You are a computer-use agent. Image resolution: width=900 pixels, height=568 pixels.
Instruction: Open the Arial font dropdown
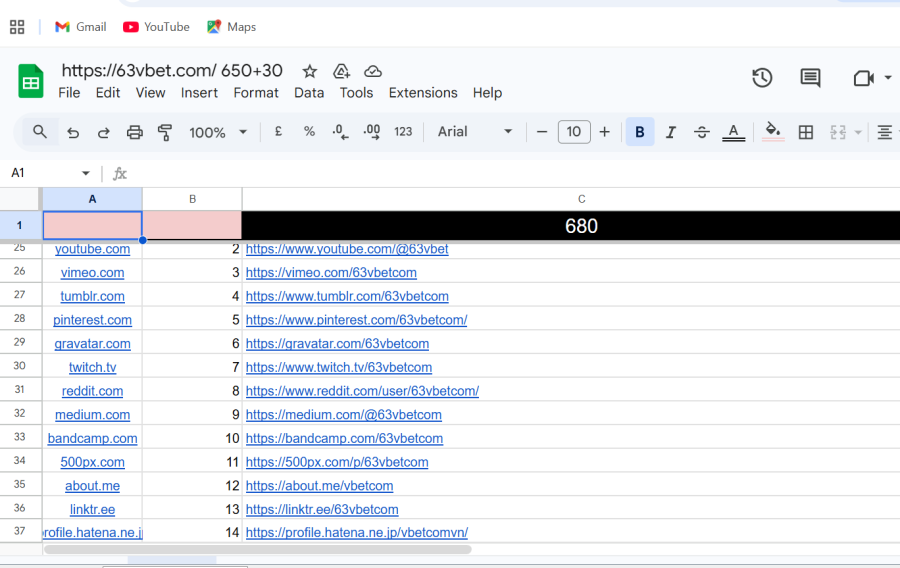click(x=475, y=131)
